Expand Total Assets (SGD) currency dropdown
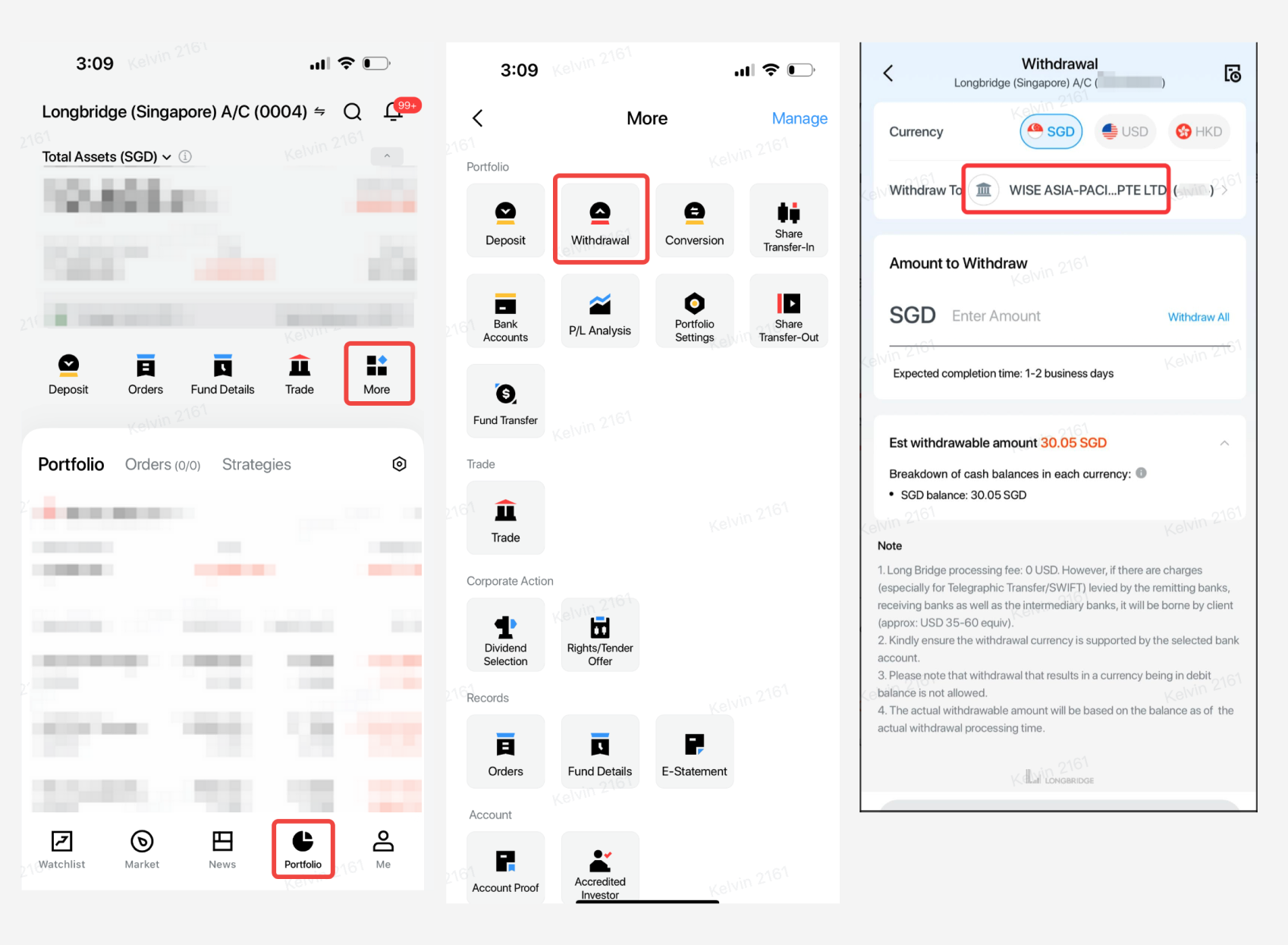 pyautogui.click(x=106, y=156)
